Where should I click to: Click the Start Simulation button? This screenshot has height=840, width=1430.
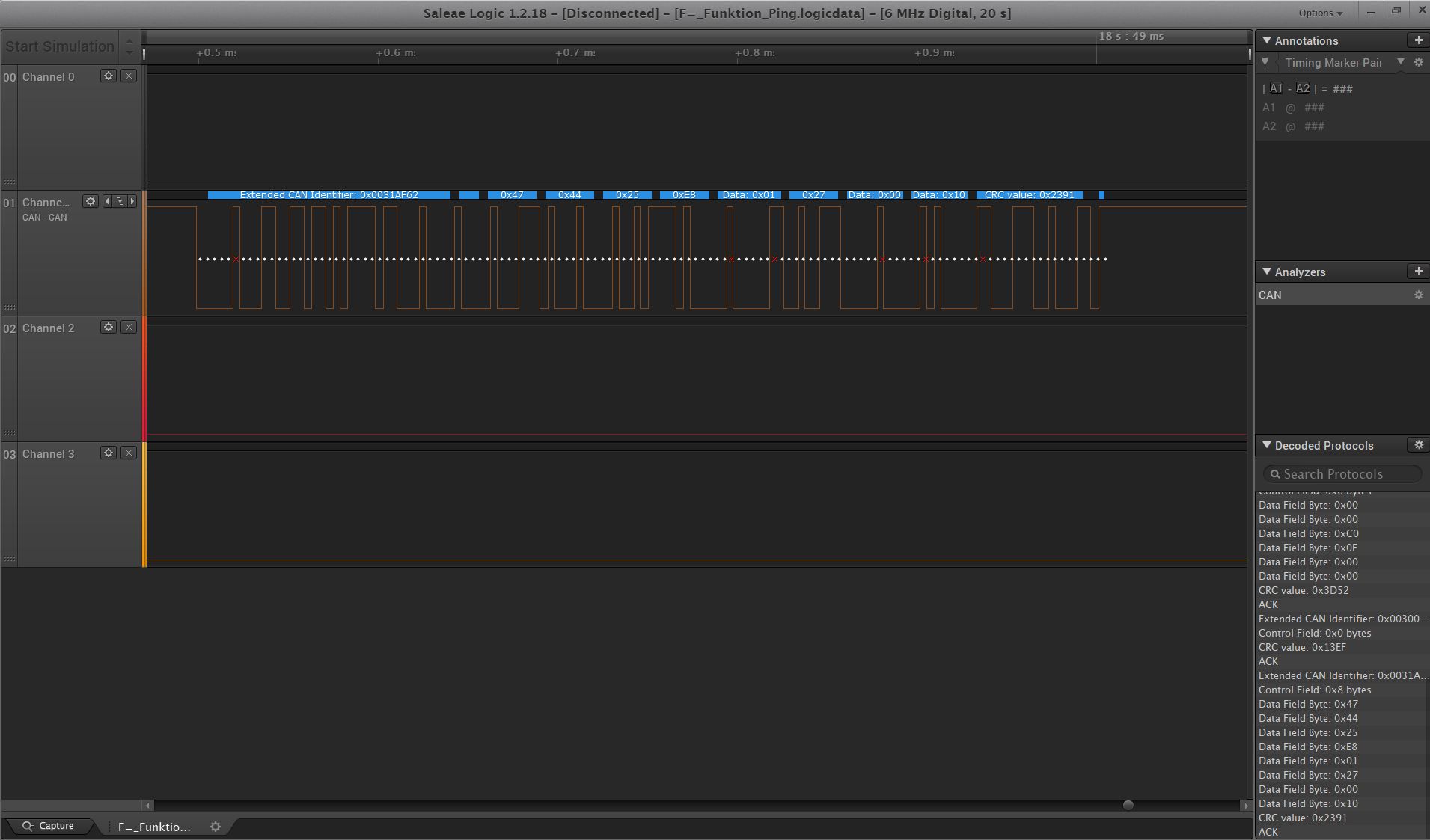coord(60,46)
